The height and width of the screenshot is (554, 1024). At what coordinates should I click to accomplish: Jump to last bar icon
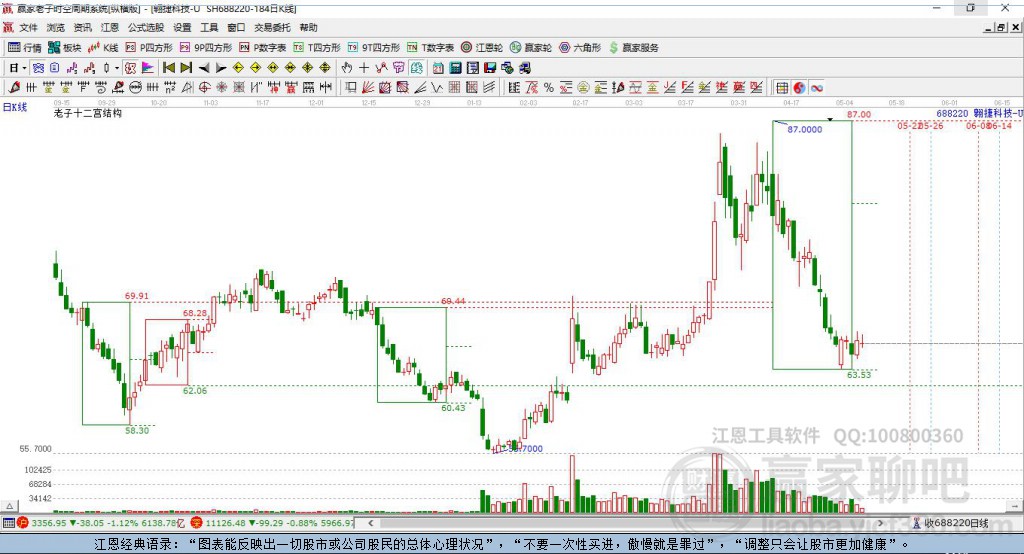[x=186, y=68]
